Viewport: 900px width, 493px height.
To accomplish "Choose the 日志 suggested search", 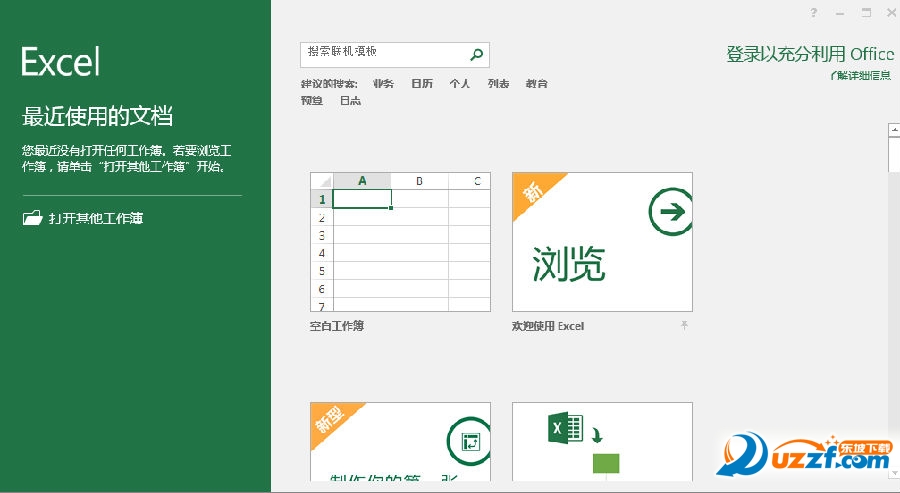I will tap(350, 101).
